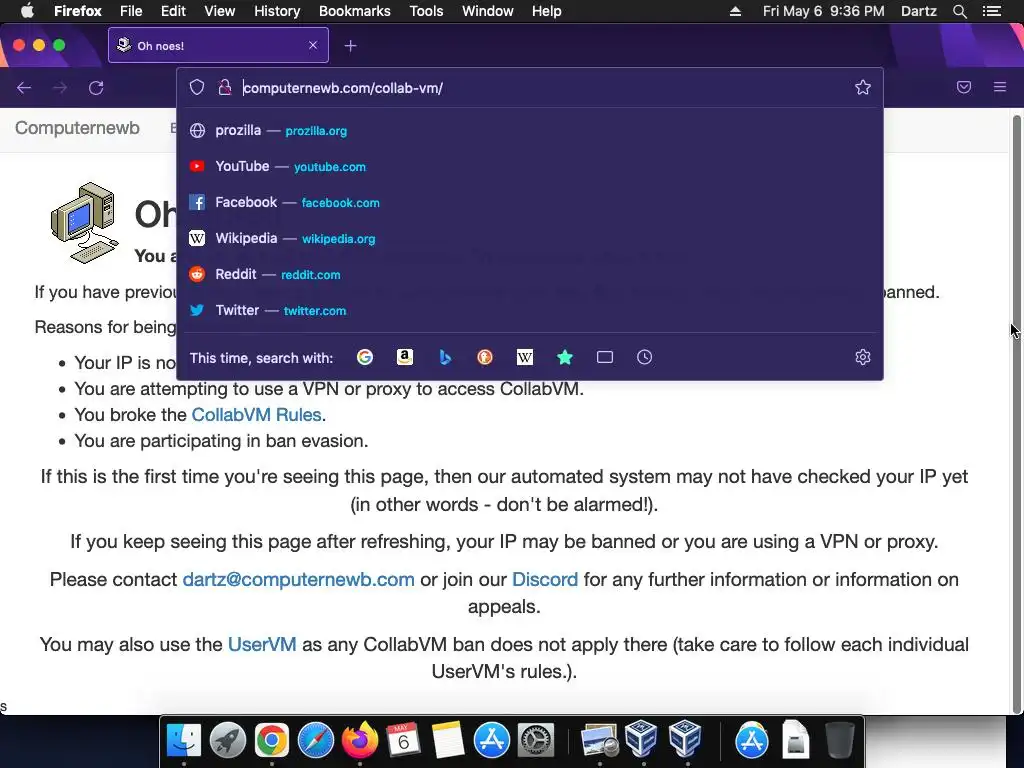Open a new tab with plus button

pyautogui.click(x=351, y=46)
